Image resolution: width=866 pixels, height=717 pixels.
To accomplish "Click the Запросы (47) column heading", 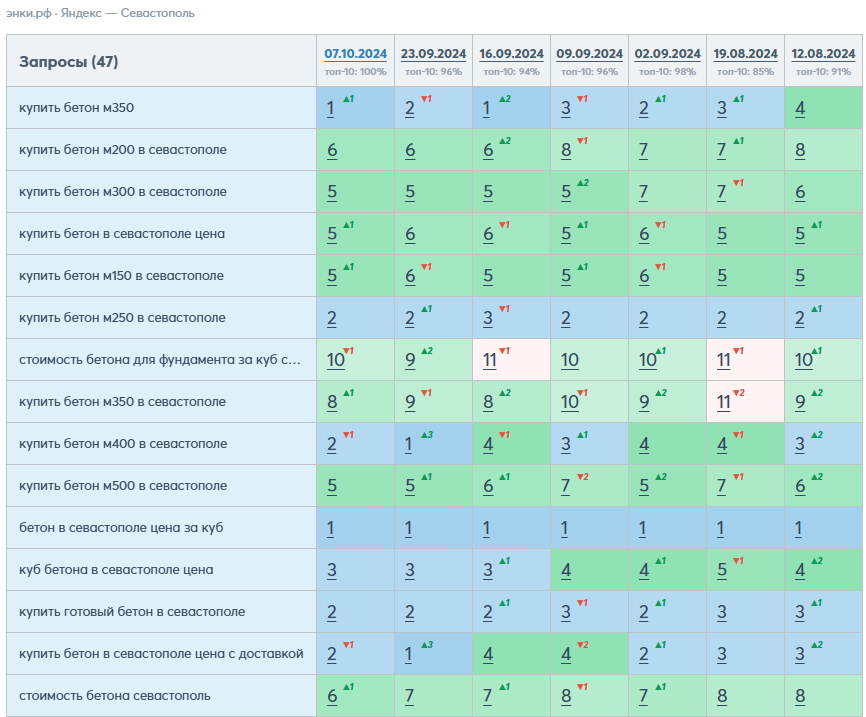I will click(x=68, y=61).
